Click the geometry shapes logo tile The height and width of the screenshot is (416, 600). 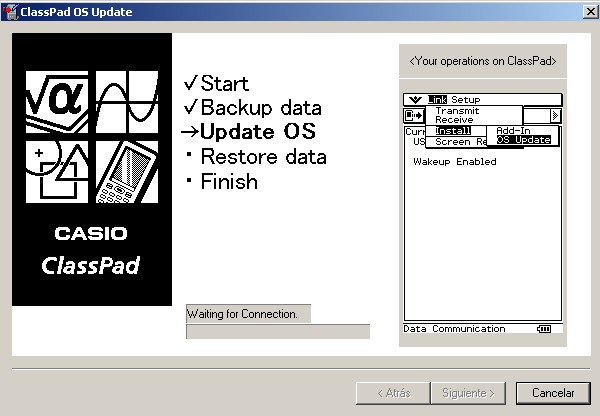point(57,172)
